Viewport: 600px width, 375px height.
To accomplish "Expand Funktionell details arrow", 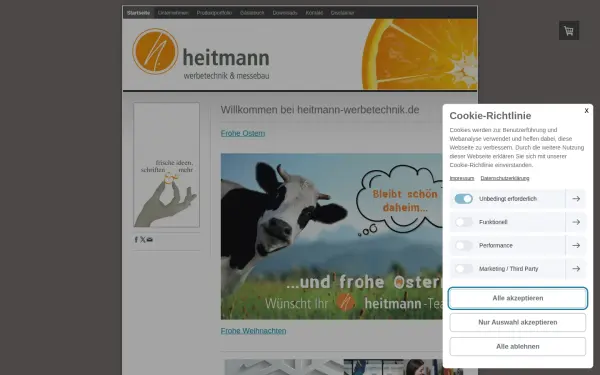I will (x=576, y=222).
